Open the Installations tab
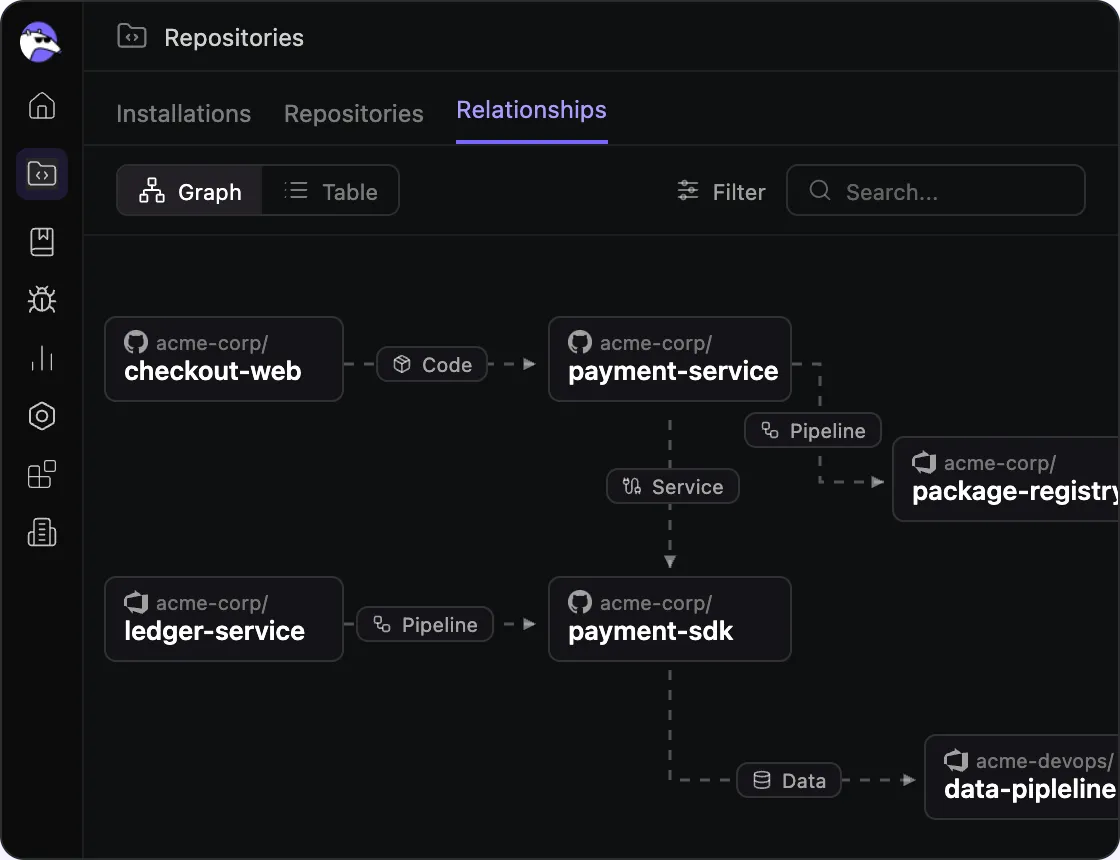The width and height of the screenshot is (1120, 860). point(184,114)
